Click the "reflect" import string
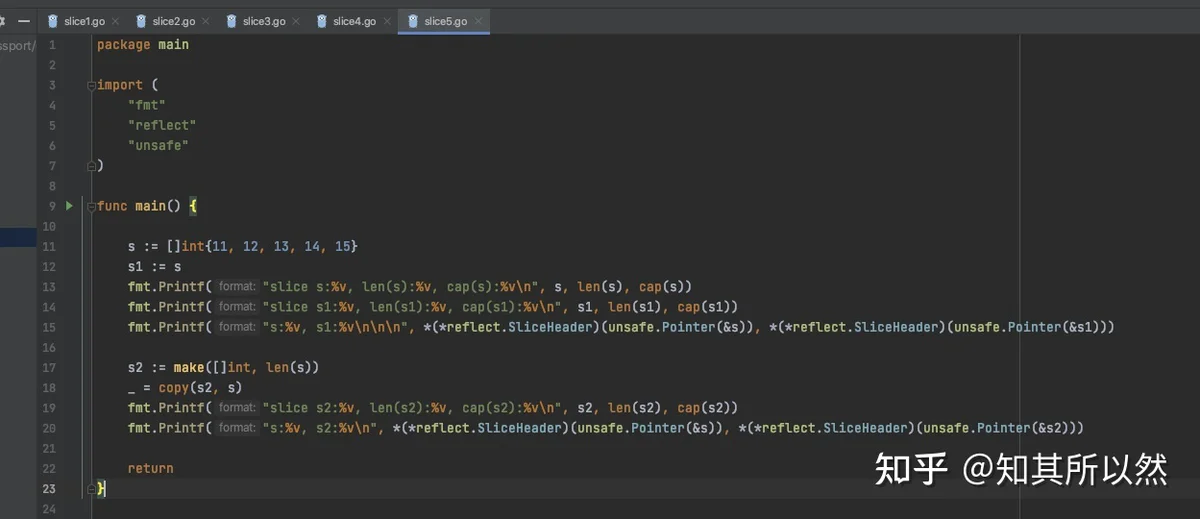The height and width of the screenshot is (519, 1200). tap(162, 125)
